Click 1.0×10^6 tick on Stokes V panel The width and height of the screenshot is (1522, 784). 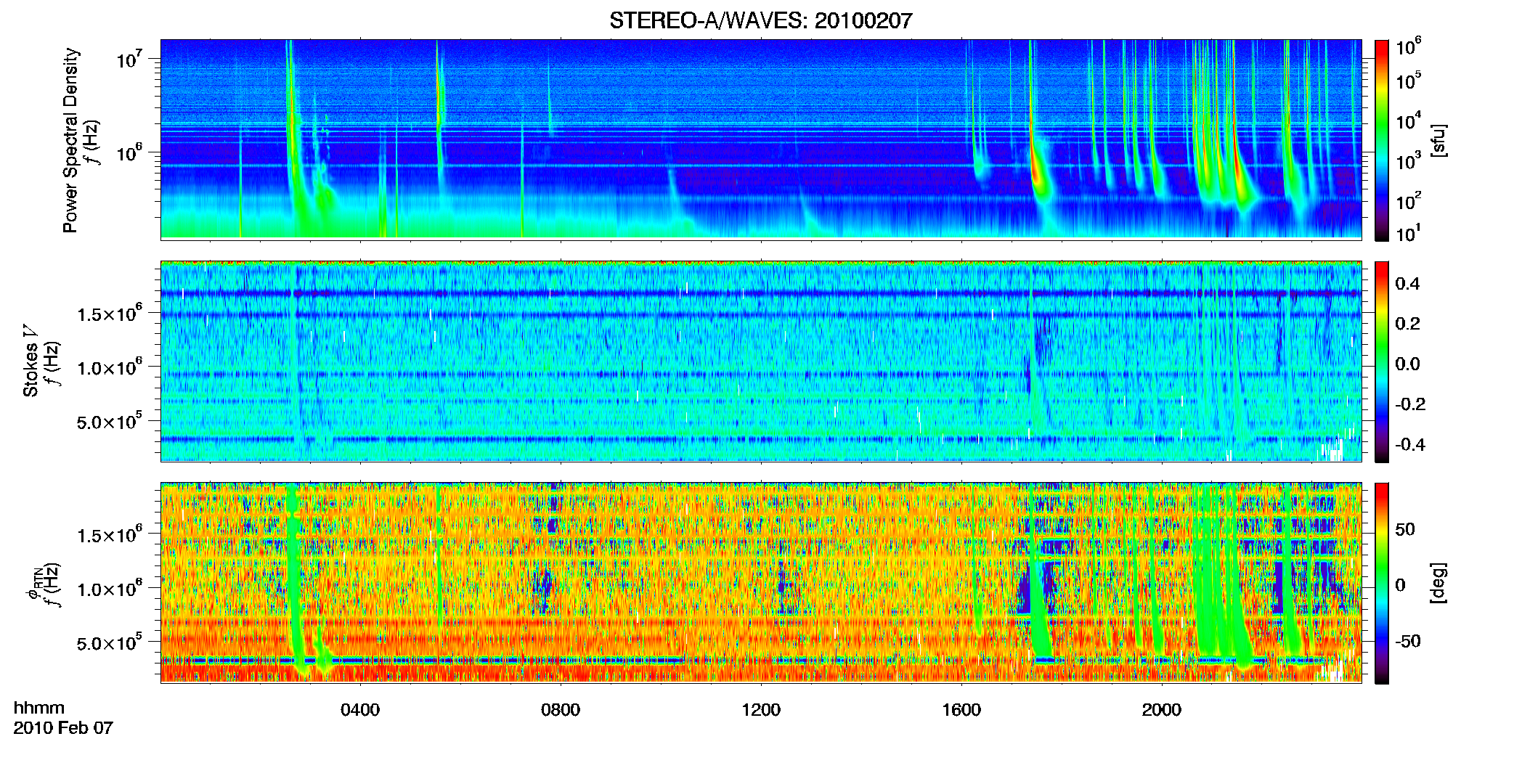point(110,367)
